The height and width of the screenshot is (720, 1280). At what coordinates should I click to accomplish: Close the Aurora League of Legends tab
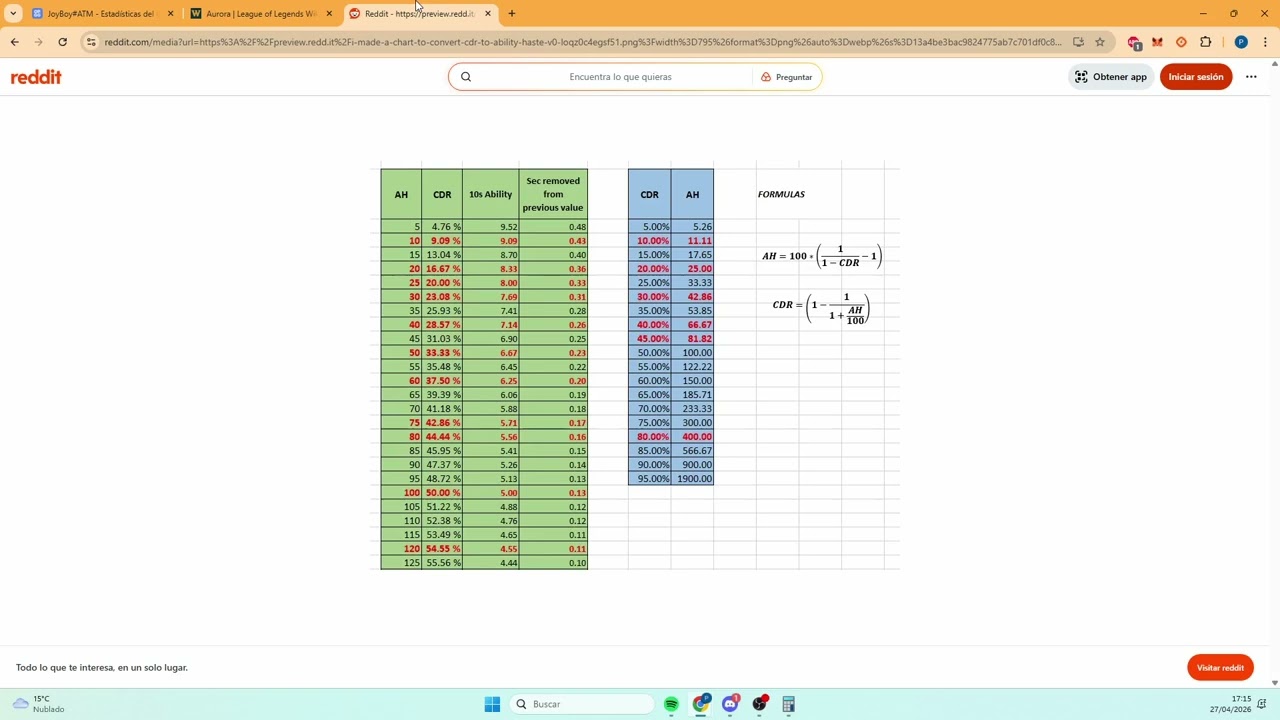click(329, 14)
